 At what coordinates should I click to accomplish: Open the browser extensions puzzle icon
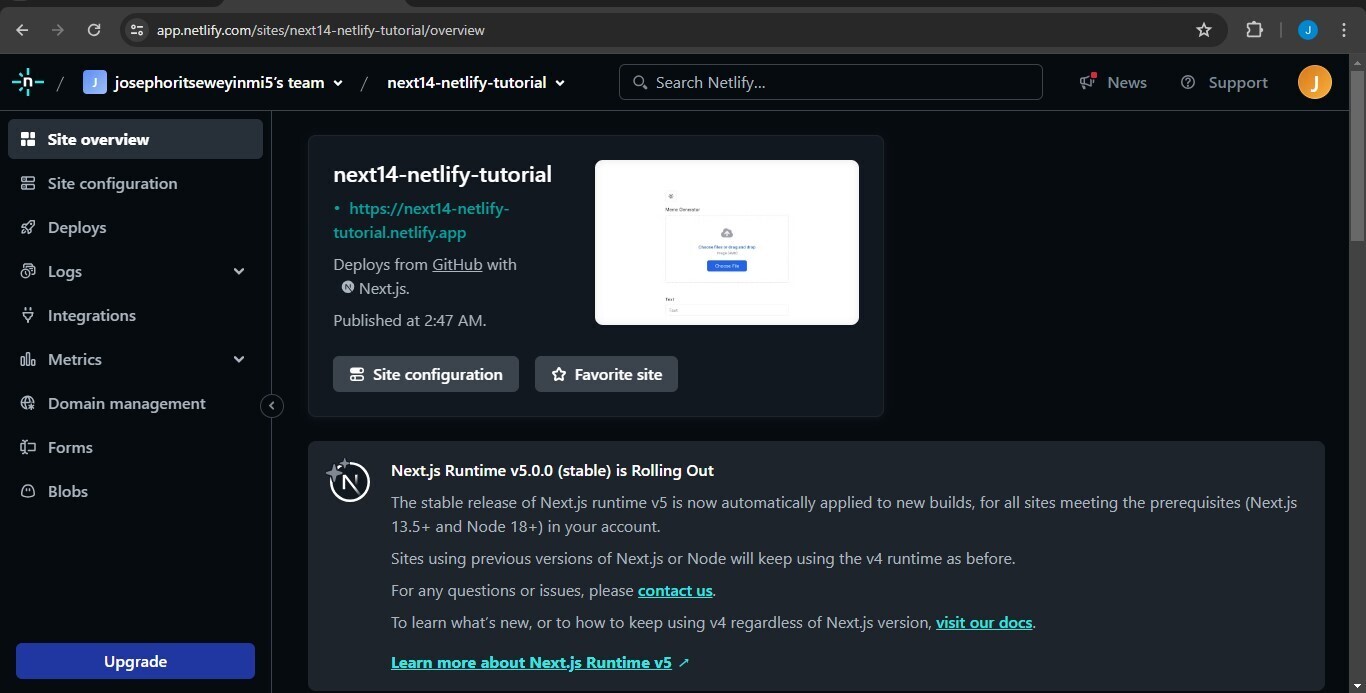point(1254,30)
